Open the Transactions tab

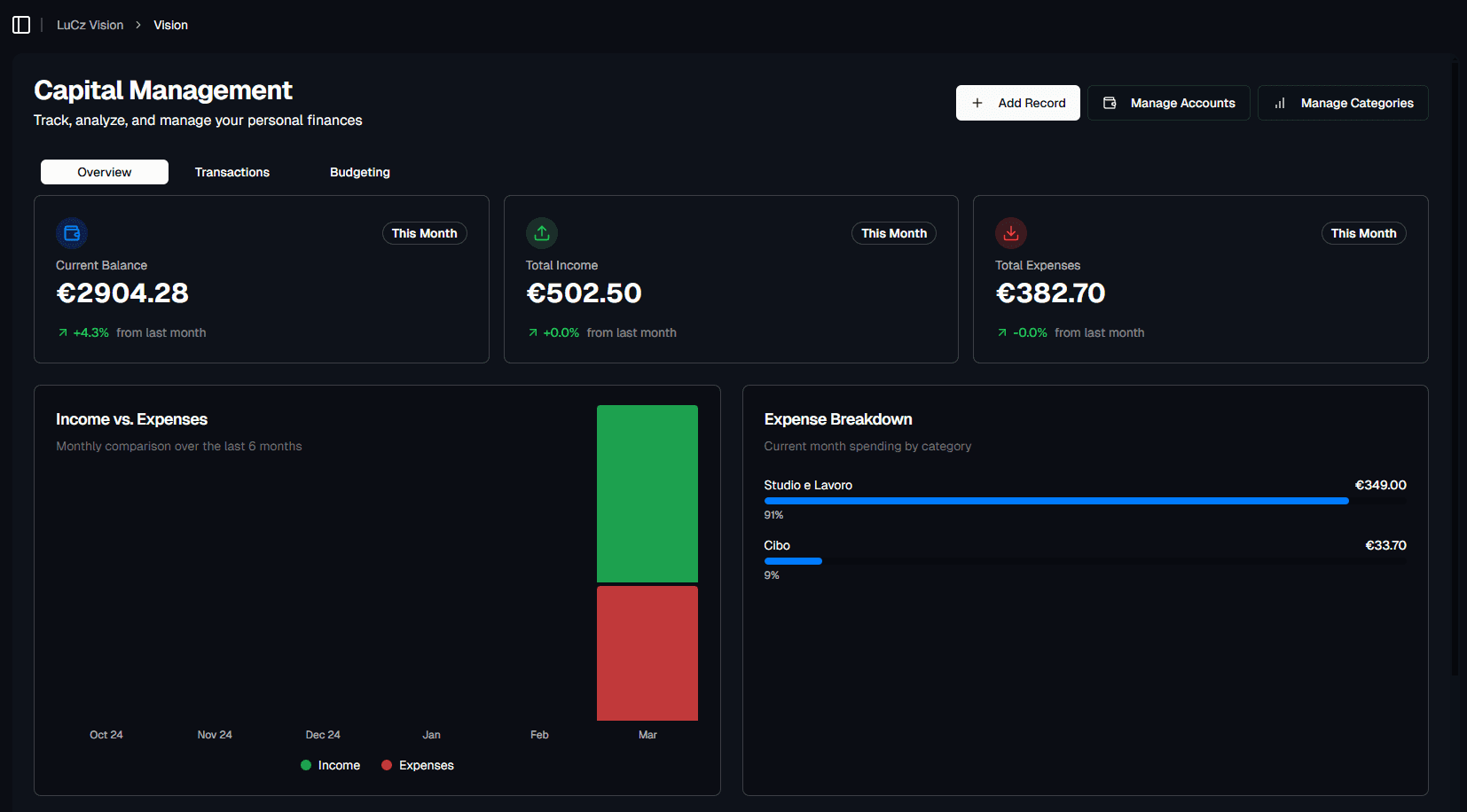(232, 172)
